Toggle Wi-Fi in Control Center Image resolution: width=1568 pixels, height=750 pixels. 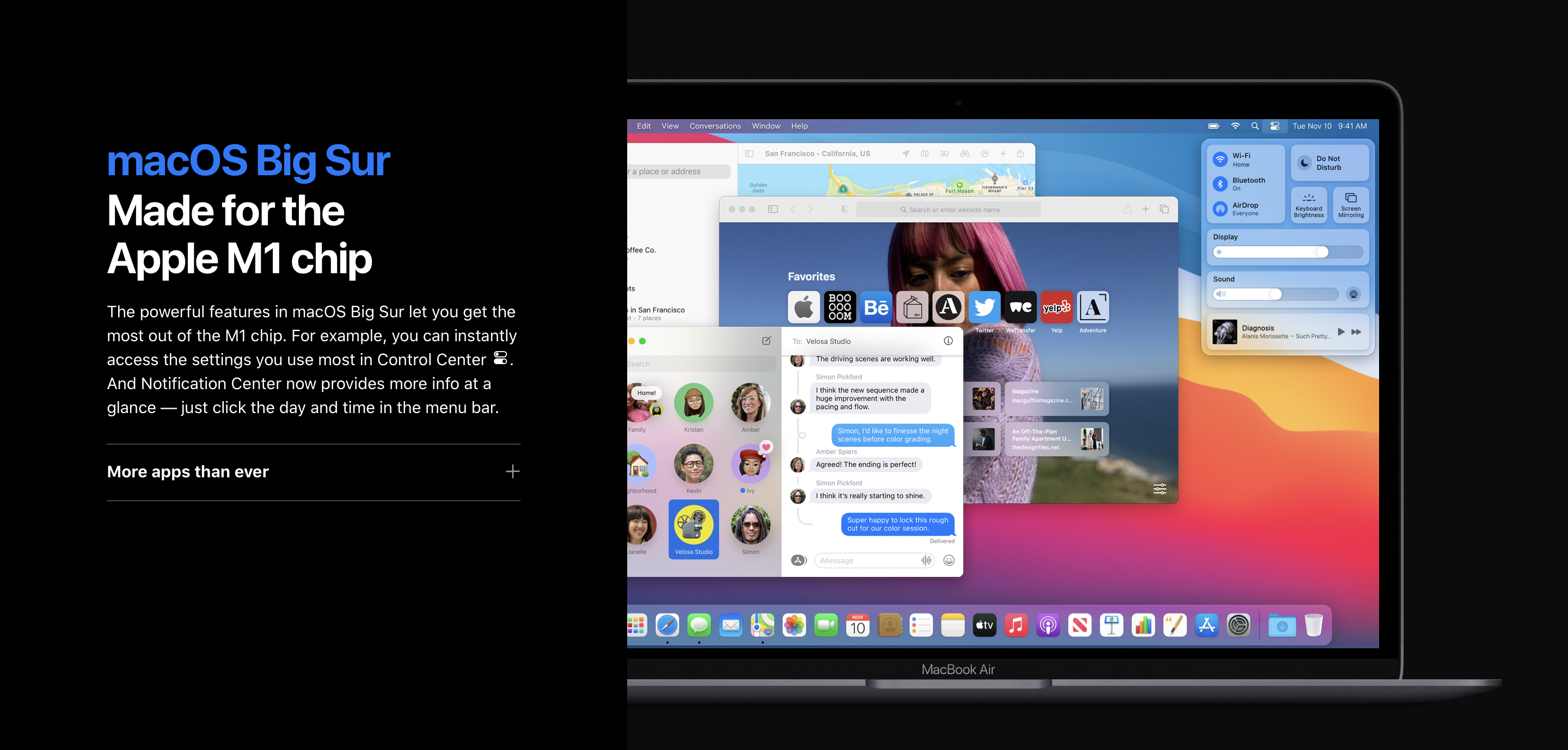[x=1221, y=159]
